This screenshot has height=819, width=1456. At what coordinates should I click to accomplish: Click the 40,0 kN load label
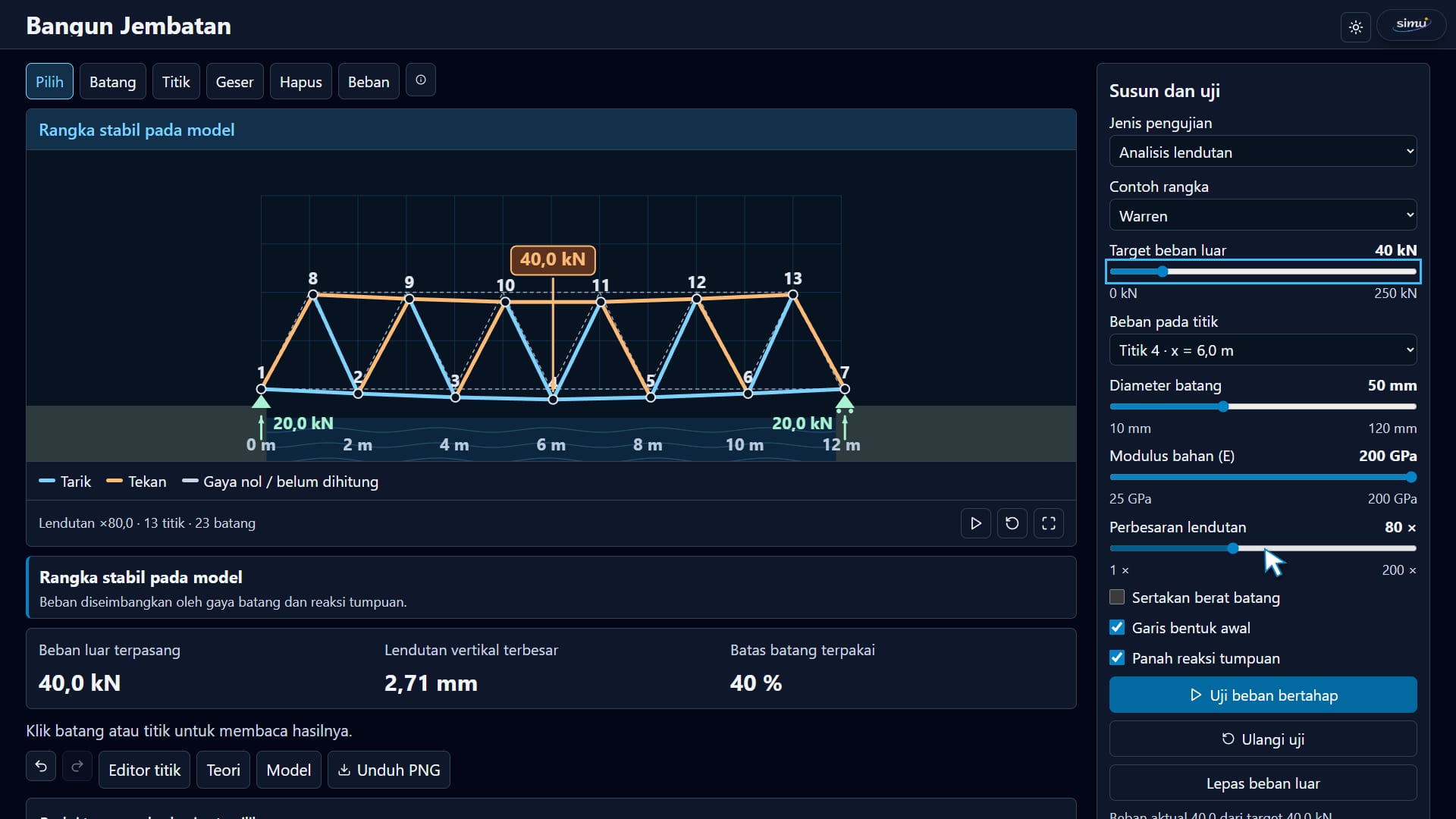pos(553,259)
